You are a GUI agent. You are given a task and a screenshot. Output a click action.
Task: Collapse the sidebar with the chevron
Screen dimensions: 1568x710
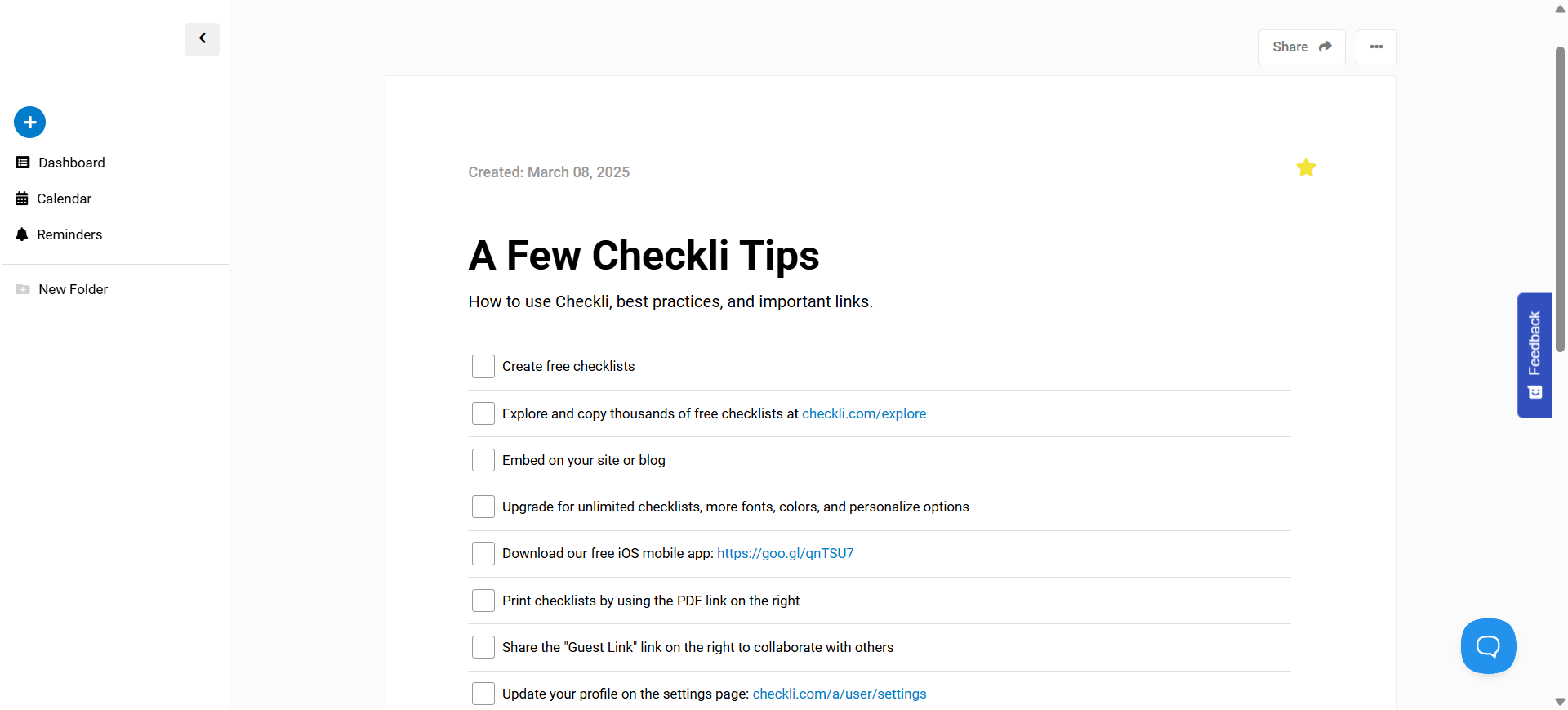(202, 38)
